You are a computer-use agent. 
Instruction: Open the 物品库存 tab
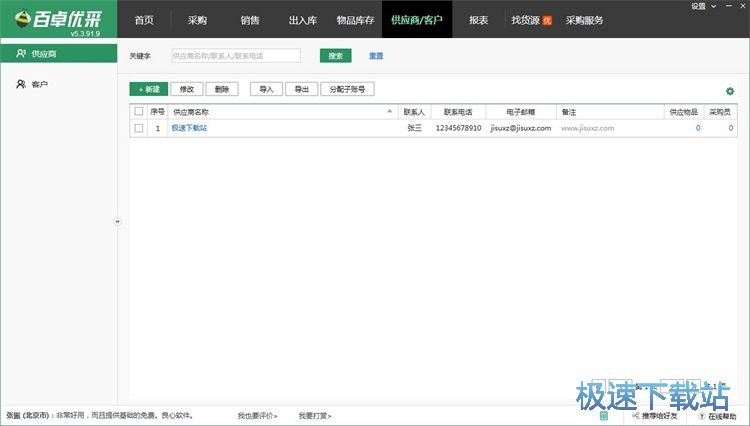click(x=355, y=20)
